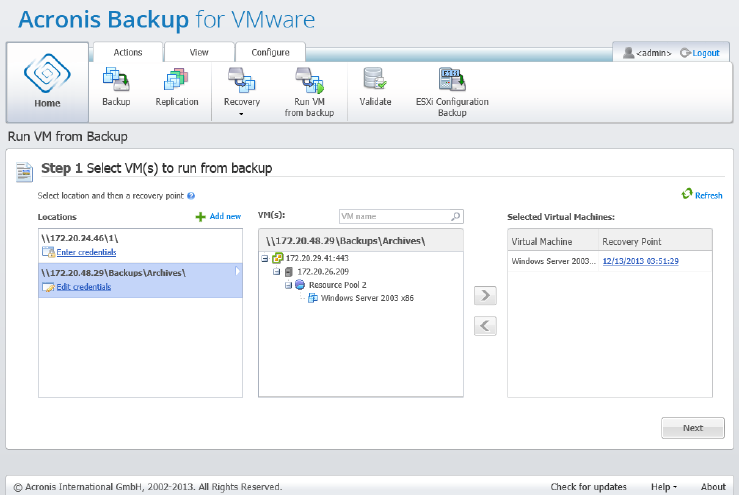
Task: Click the Step 1 wizard page icon
Action: [x=24, y=172]
